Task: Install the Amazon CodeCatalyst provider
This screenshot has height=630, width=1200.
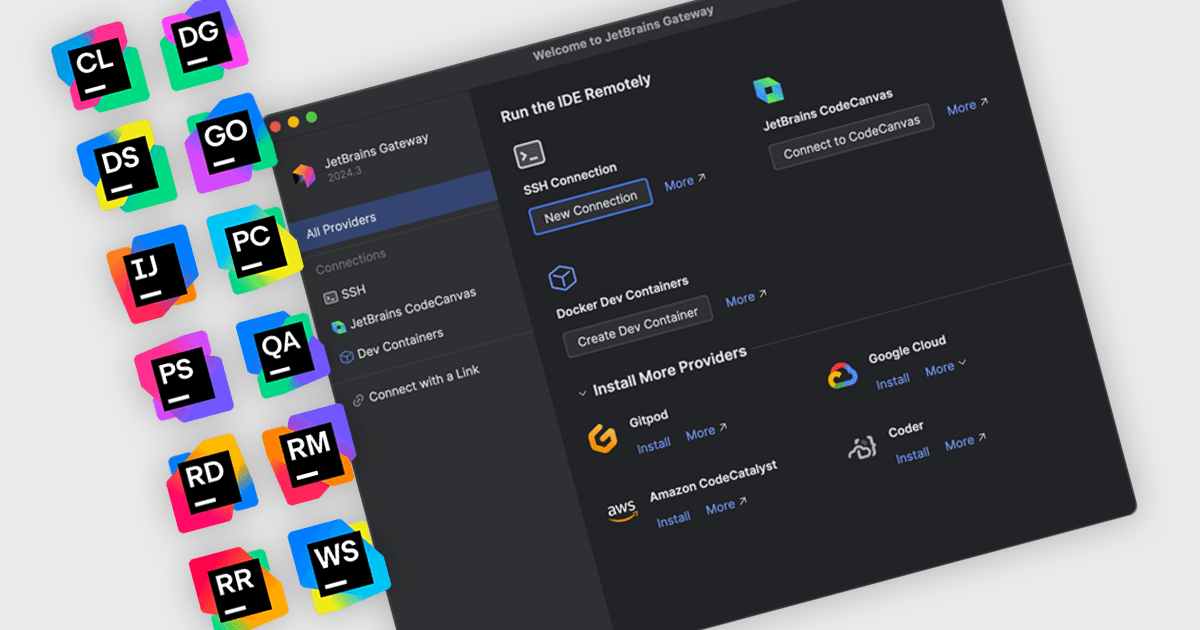Action: (674, 519)
